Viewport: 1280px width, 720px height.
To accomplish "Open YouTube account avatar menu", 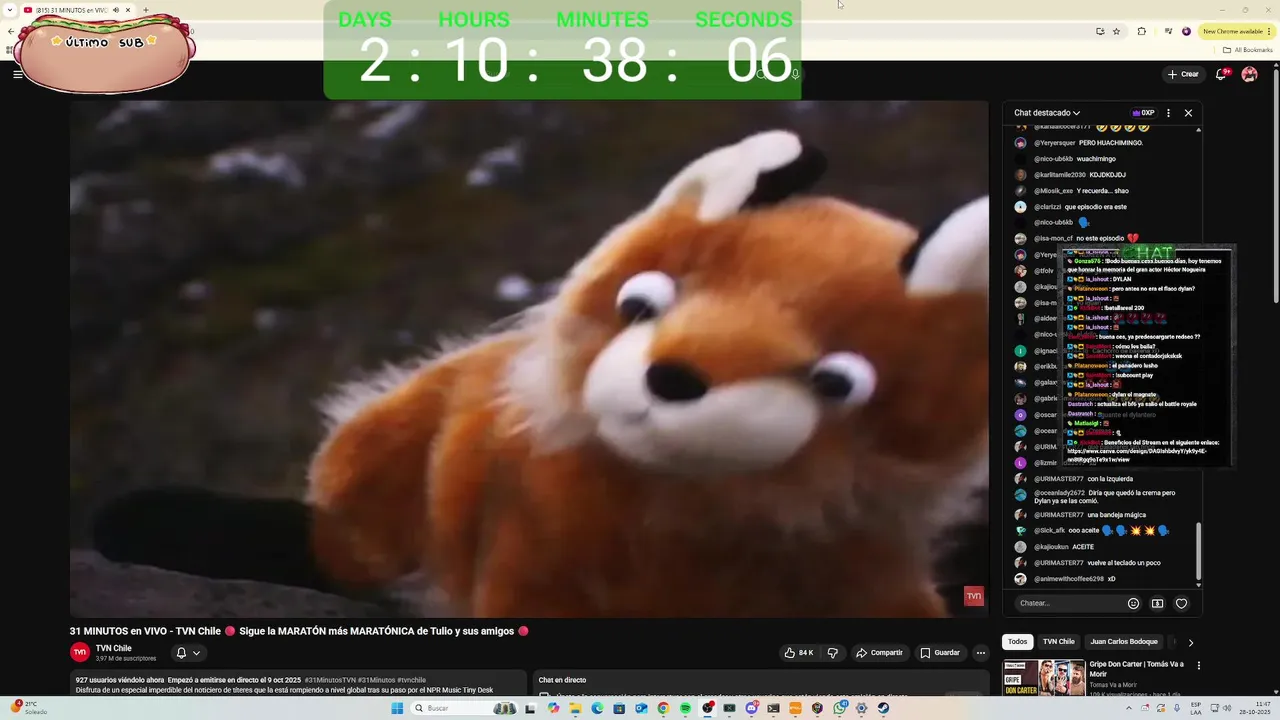I will tap(1249, 74).
